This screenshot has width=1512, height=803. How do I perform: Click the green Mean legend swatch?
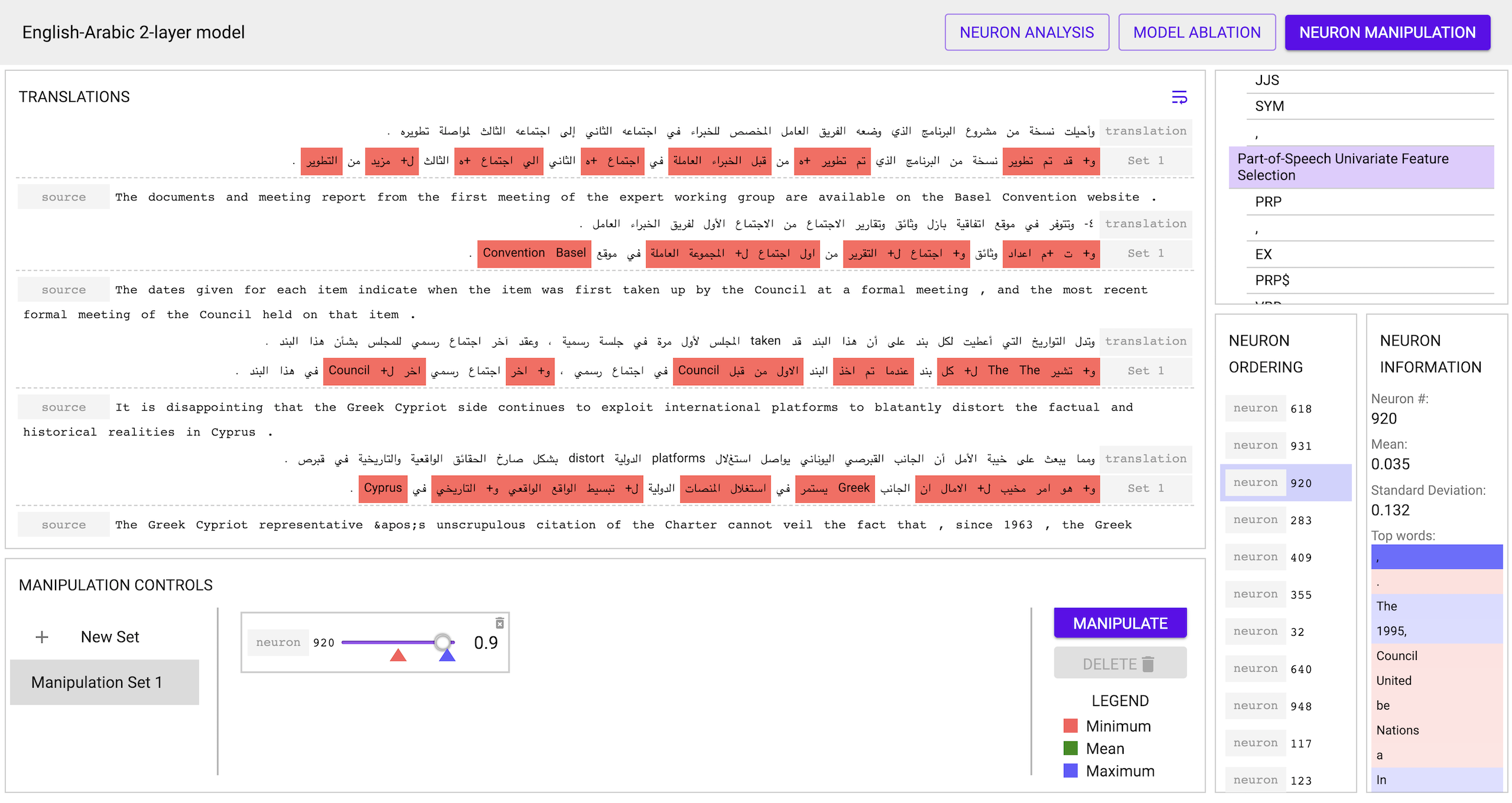point(1070,749)
